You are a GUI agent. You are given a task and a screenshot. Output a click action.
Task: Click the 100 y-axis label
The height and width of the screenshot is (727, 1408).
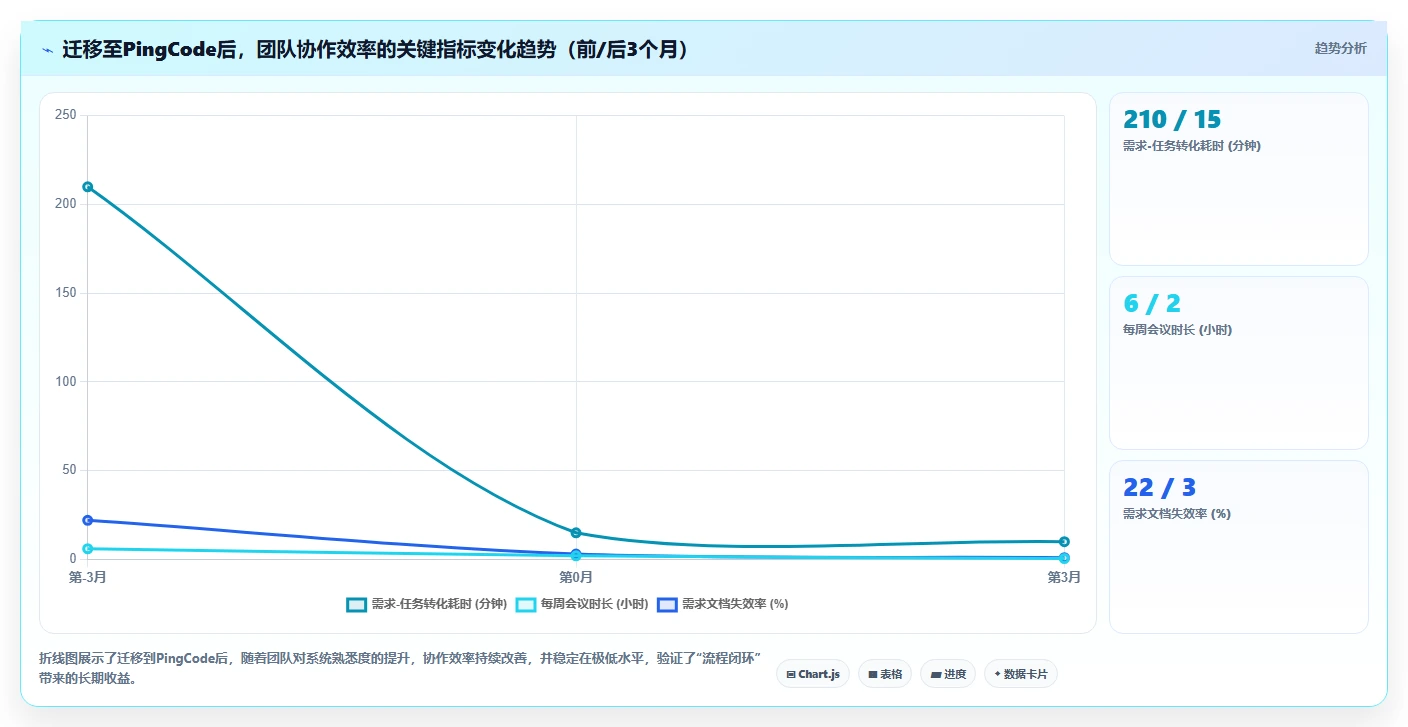click(66, 381)
